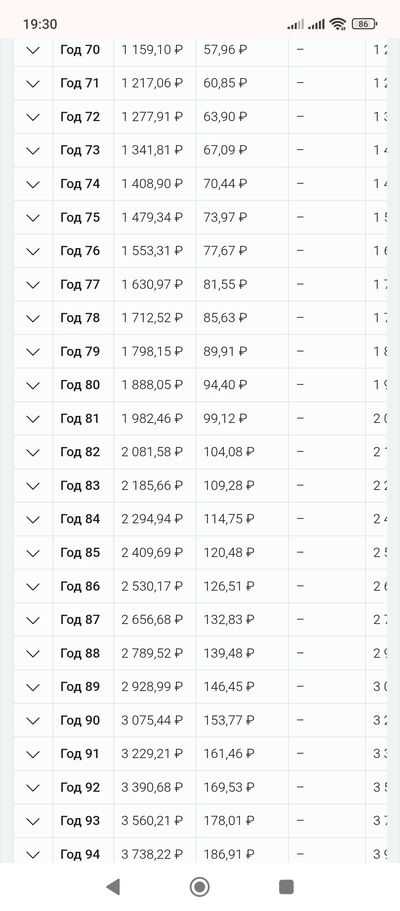The image size is (400, 911).
Task: Expand the Год 79 row chevron
Action: click(x=33, y=352)
